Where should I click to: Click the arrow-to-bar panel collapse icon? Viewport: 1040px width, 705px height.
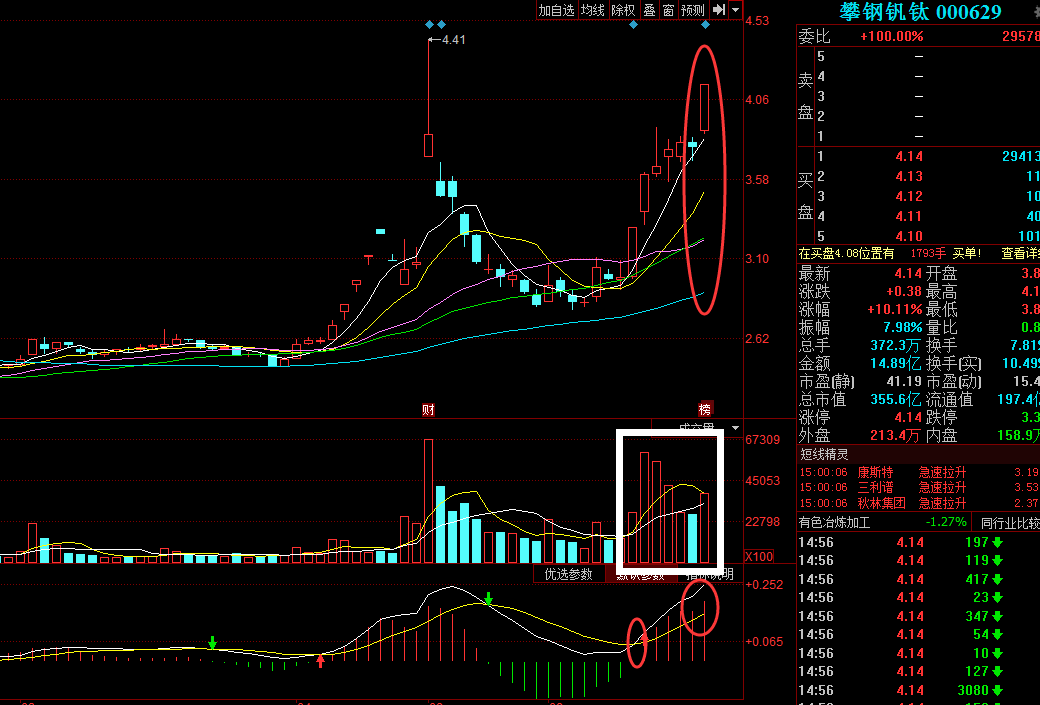[718, 10]
